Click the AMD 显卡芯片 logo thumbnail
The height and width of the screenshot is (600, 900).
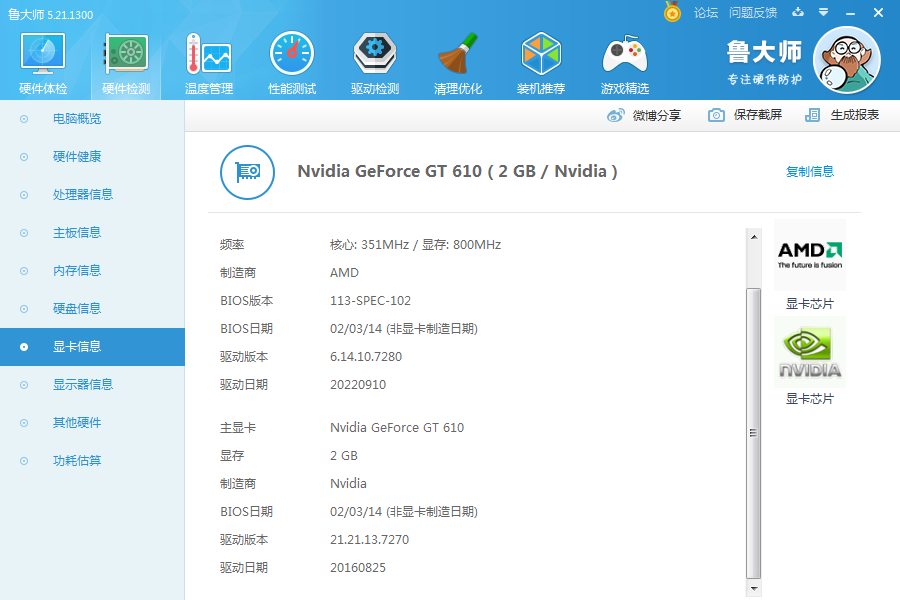(810, 255)
